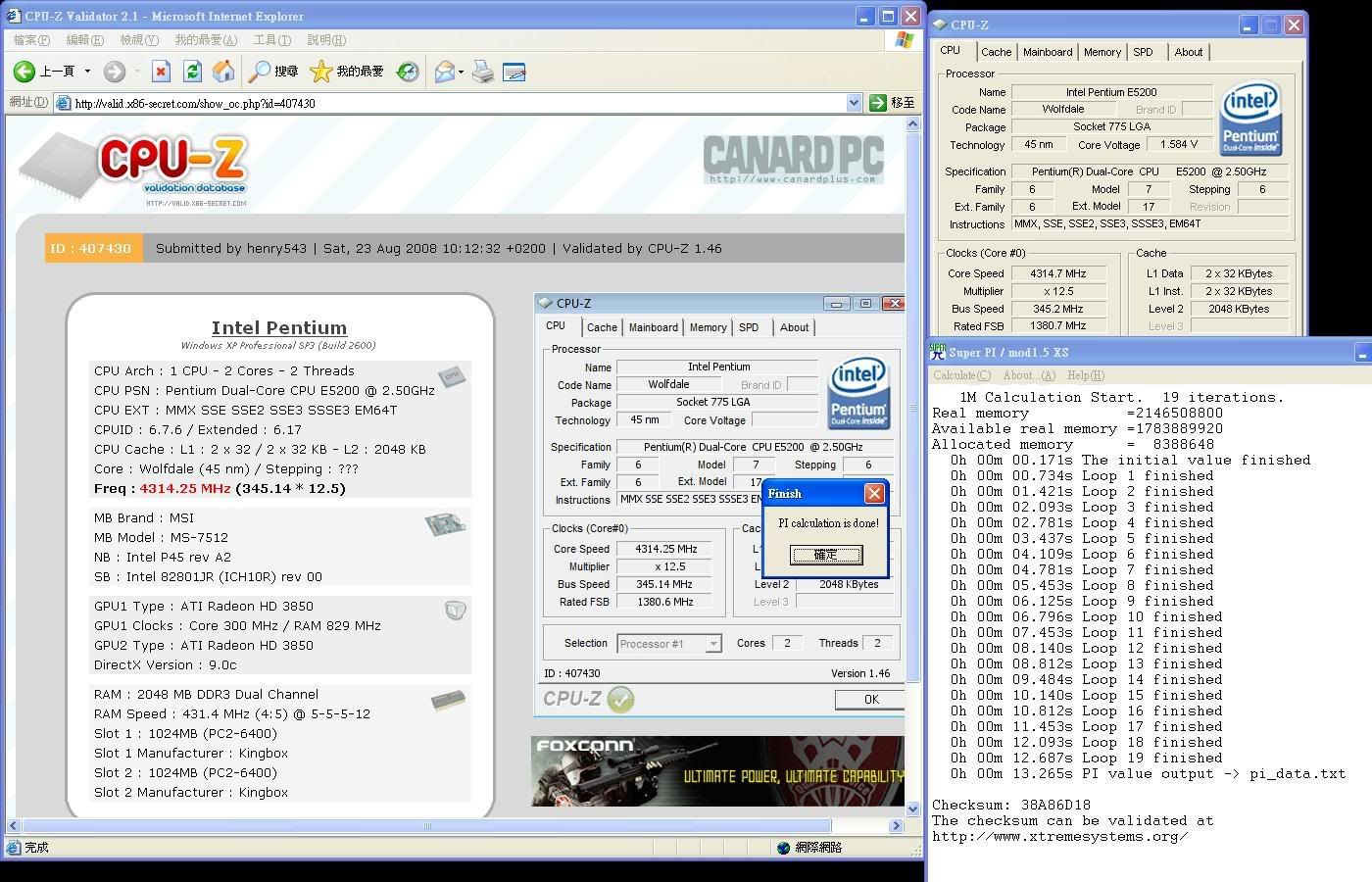Open the Tools menu in Internet Explorer
The width and height of the screenshot is (1372, 882).
click(271, 40)
